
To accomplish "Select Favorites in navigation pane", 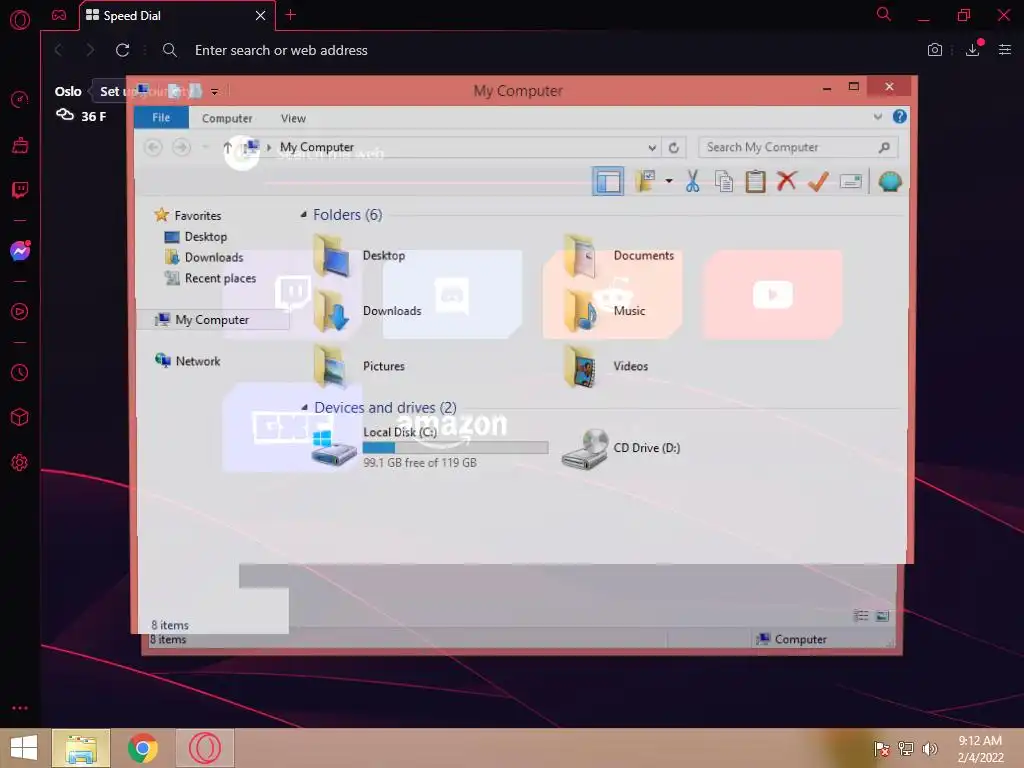I will click(189, 215).
